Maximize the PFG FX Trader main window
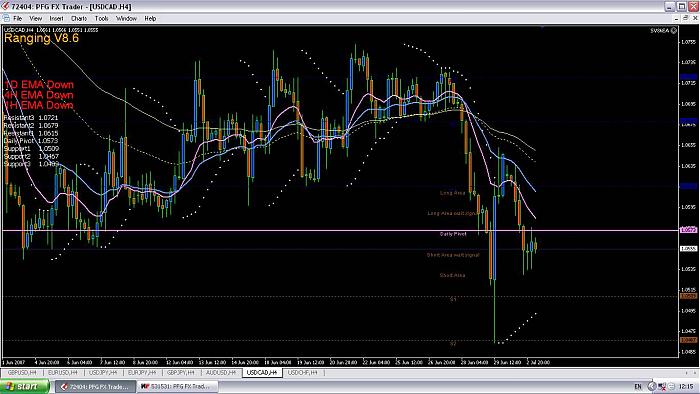The height and width of the screenshot is (394, 700). 682,6
